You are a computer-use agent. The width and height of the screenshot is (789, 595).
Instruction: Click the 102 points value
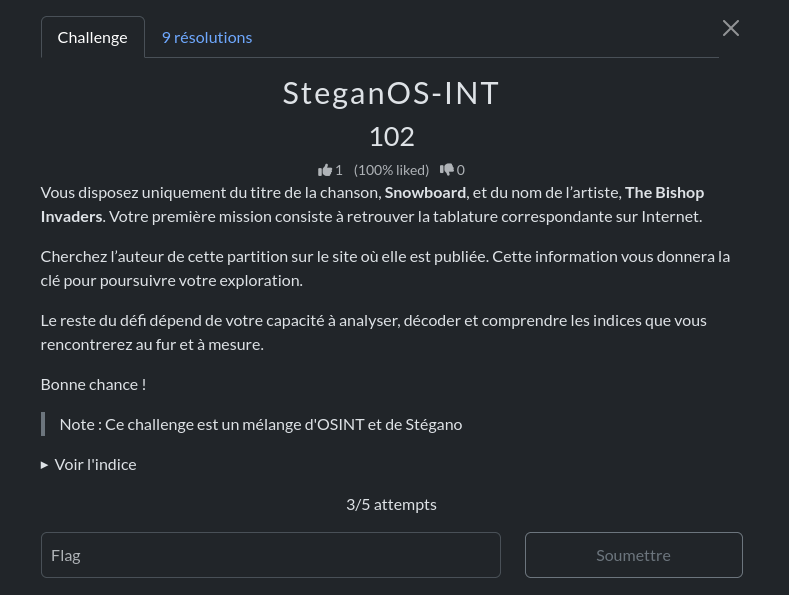click(x=391, y=136)
